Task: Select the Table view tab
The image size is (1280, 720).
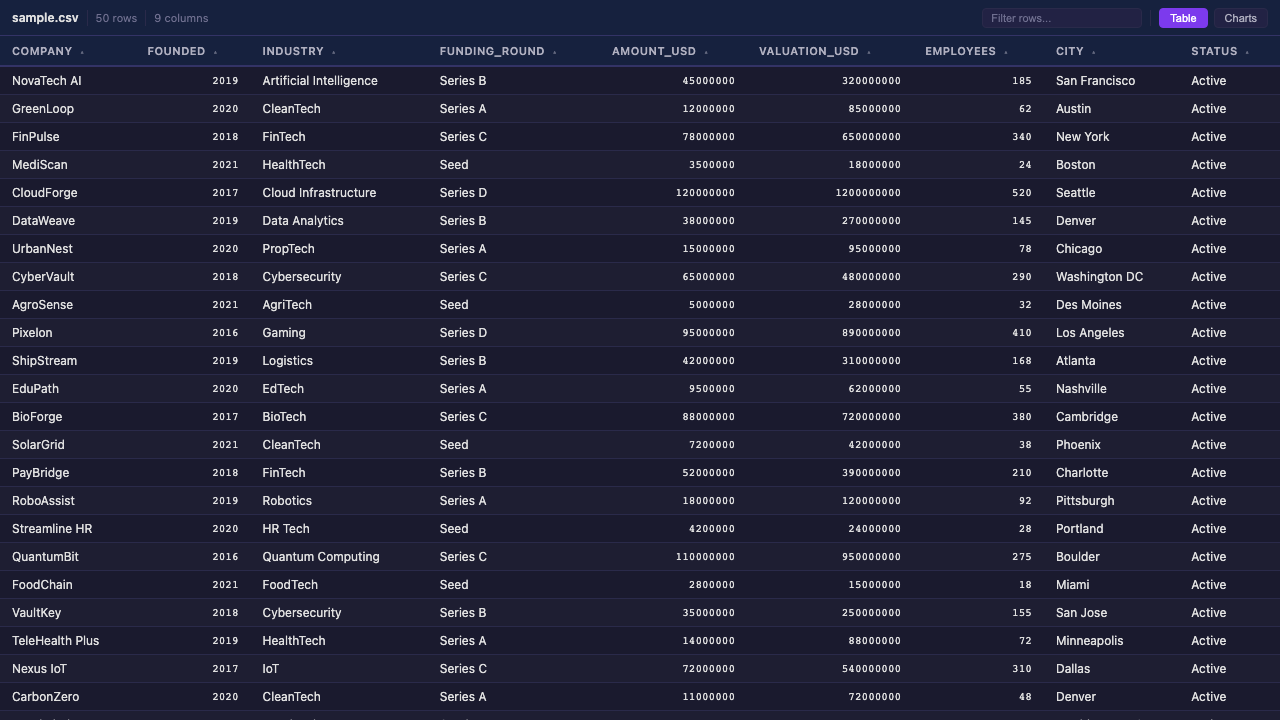Action: tap(1183, 18)
